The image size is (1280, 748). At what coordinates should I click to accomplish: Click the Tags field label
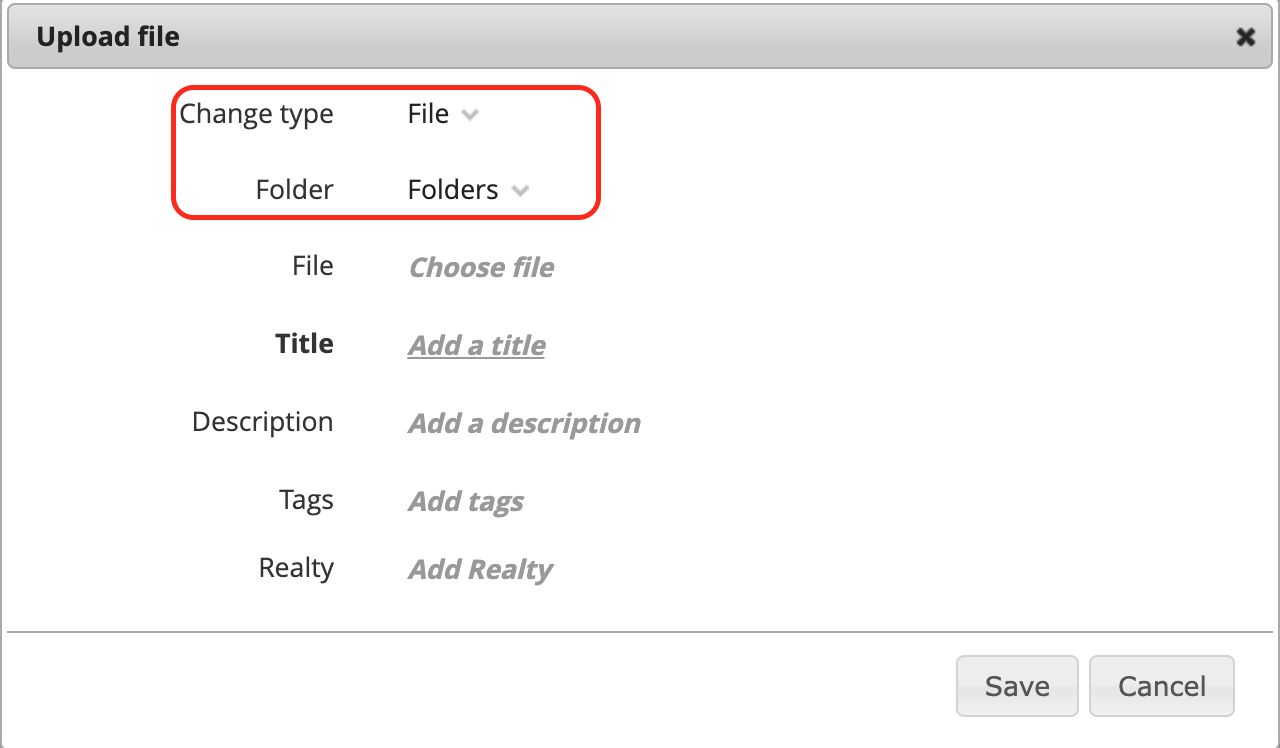[x=306, y=500]
